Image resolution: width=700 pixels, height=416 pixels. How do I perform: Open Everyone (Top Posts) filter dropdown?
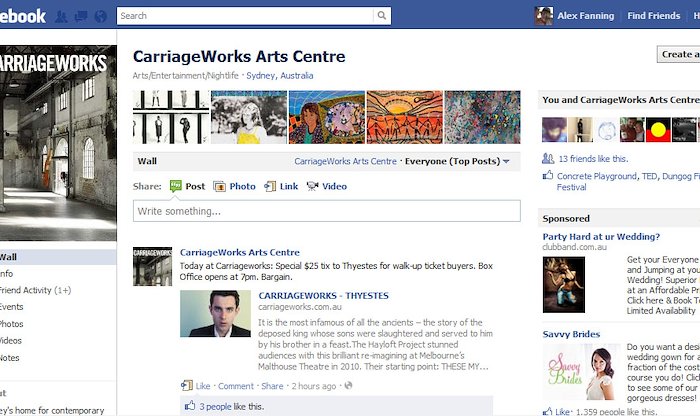coord(457,161)
